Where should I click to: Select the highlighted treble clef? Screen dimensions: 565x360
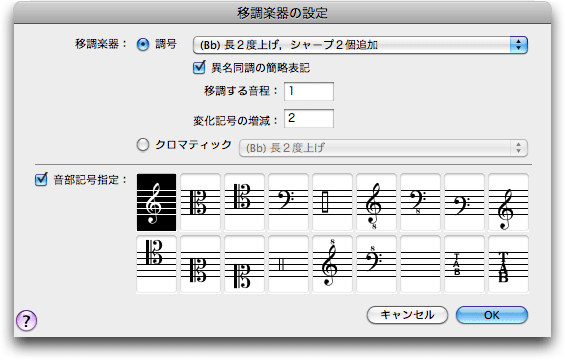click(156, 202)
